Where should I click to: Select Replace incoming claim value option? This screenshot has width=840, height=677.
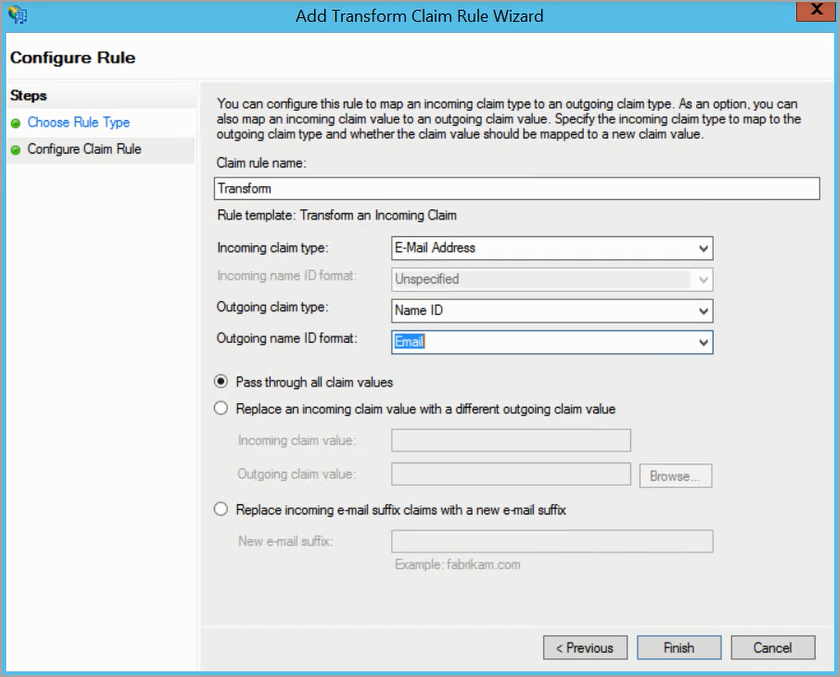[x=222, y=409]
